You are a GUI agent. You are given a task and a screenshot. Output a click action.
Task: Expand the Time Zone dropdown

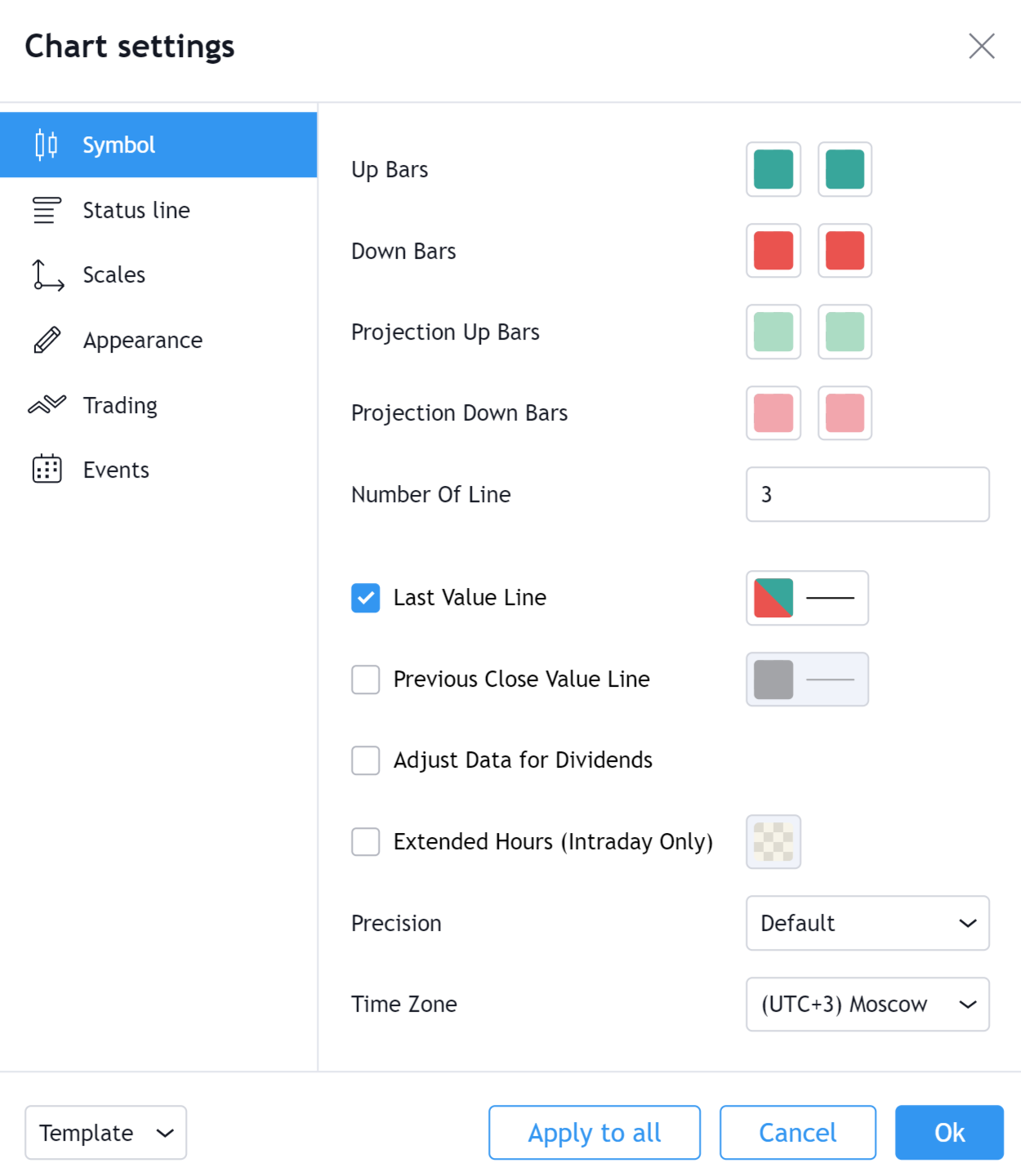867,1004
